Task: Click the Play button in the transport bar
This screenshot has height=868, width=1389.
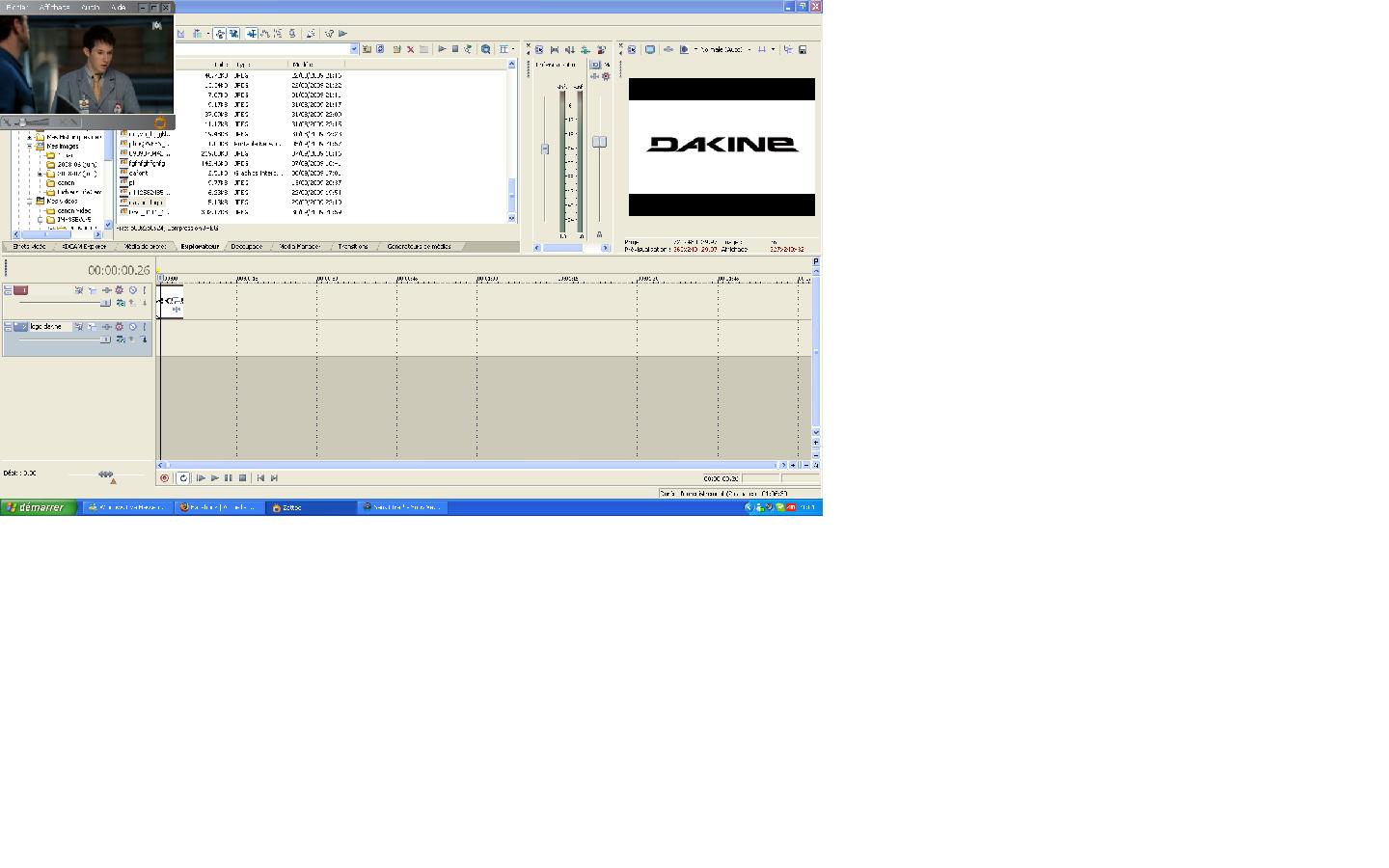Action: click(x=214, y=477)
